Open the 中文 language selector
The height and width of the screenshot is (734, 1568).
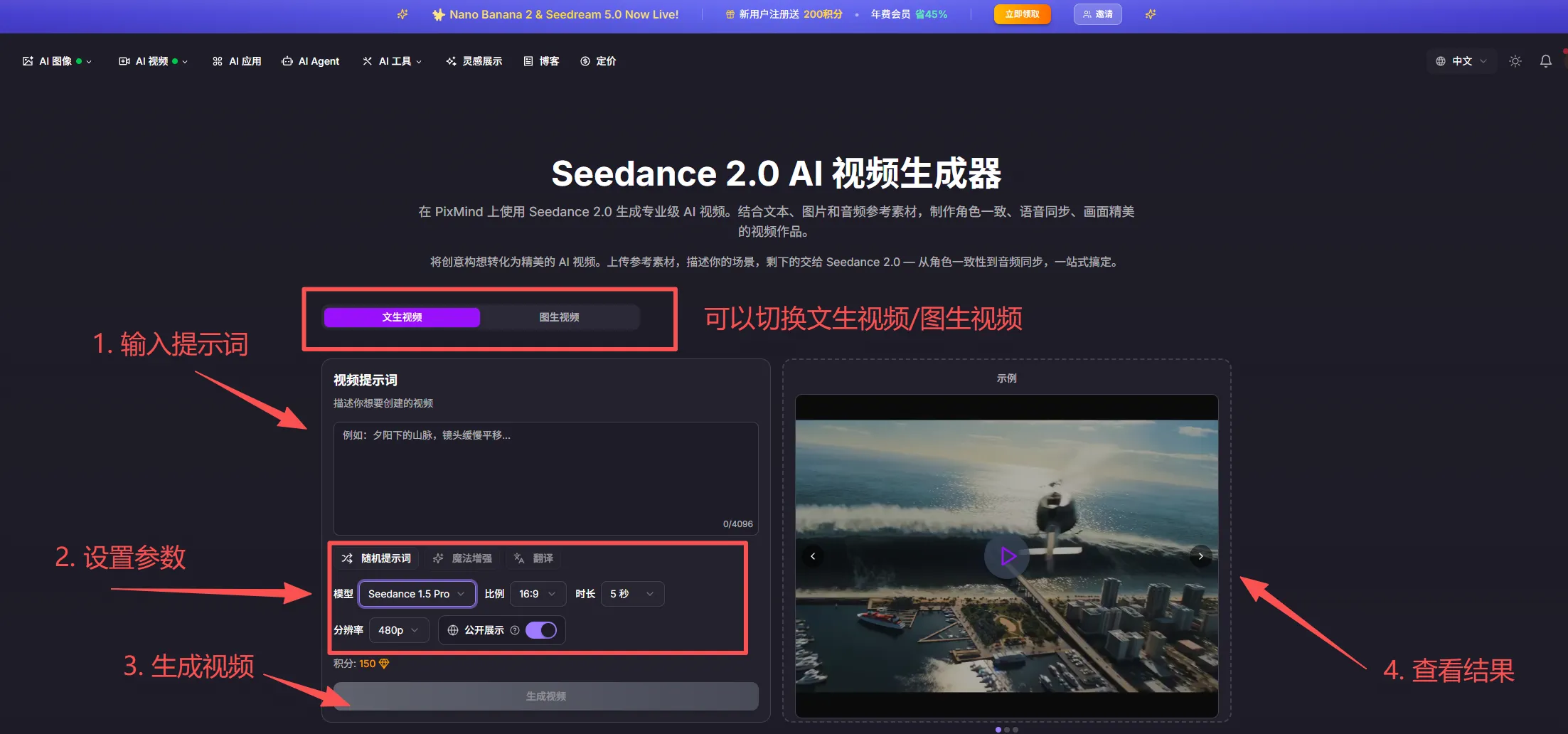[x=1461, y=61]
